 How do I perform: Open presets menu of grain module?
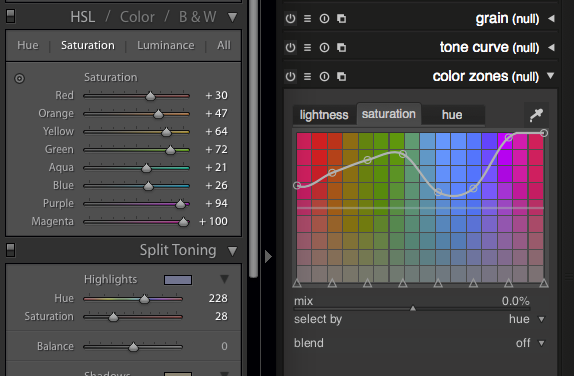[x=308, y=18]
